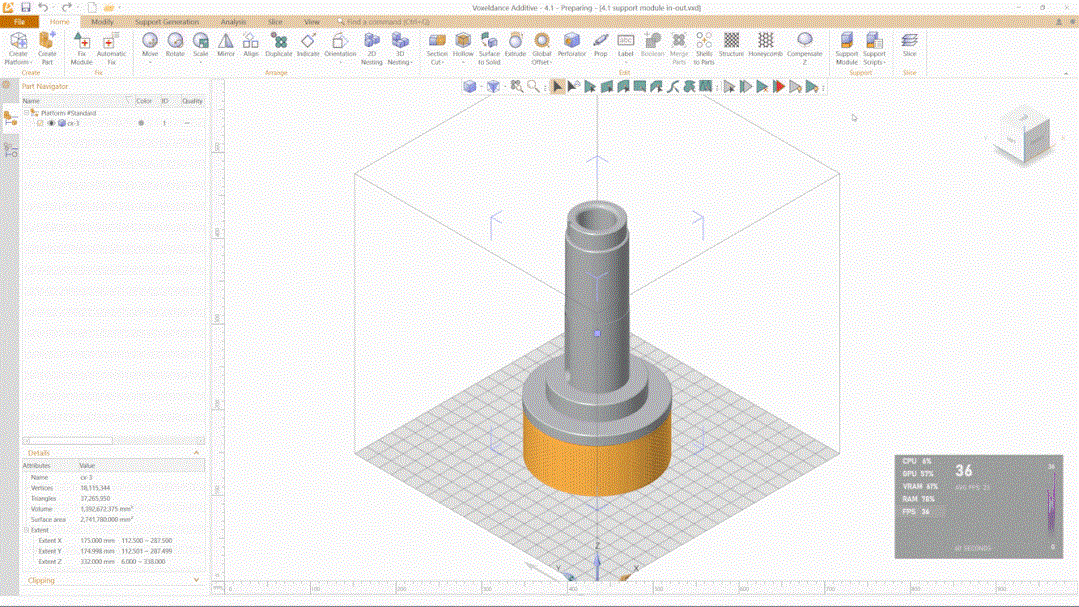Select the Mirror tool
1079x607 pixels.
[x=226, y=45]
